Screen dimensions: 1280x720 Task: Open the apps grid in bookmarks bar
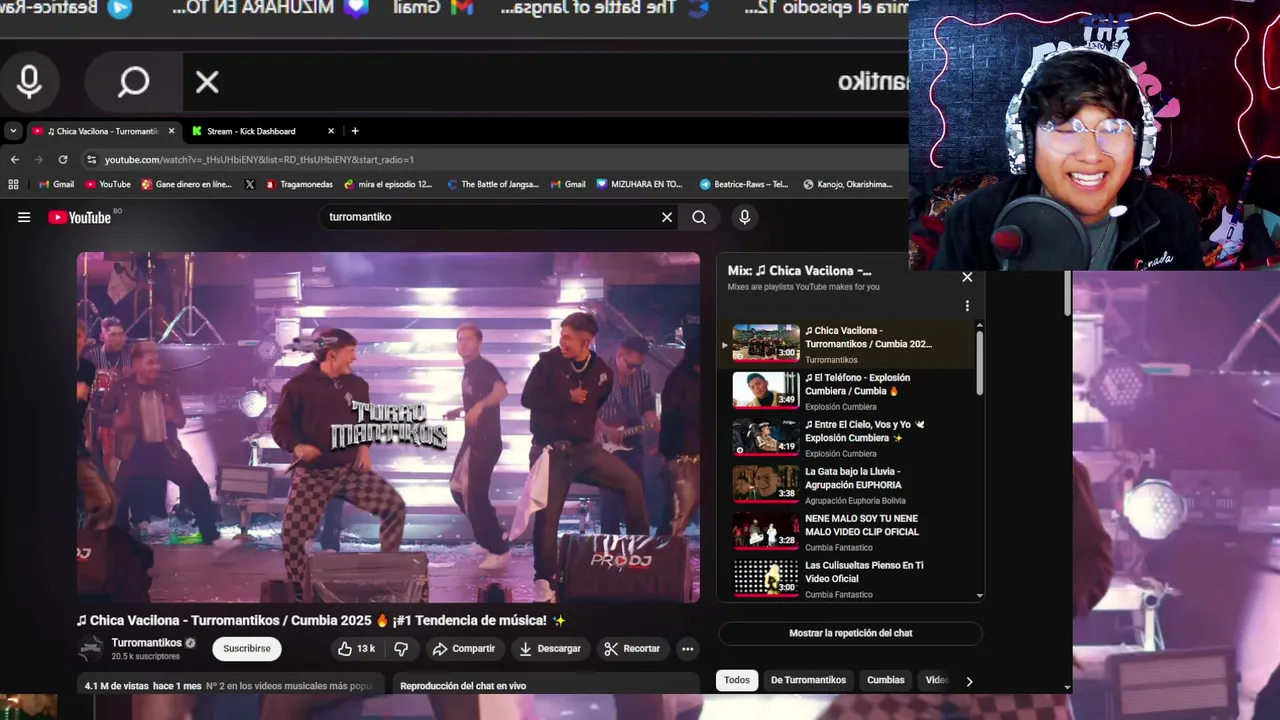(x=13, y=184)
